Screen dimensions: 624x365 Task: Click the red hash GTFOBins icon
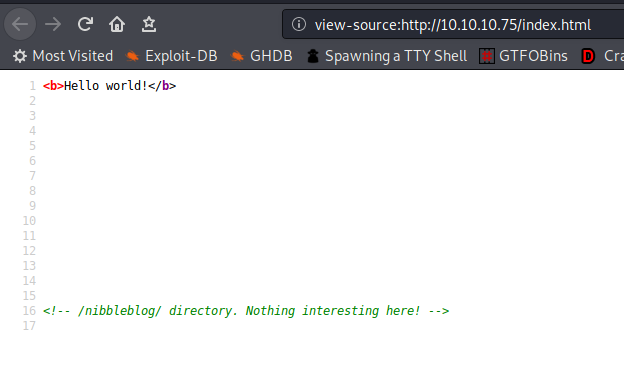tap(487, 56)
